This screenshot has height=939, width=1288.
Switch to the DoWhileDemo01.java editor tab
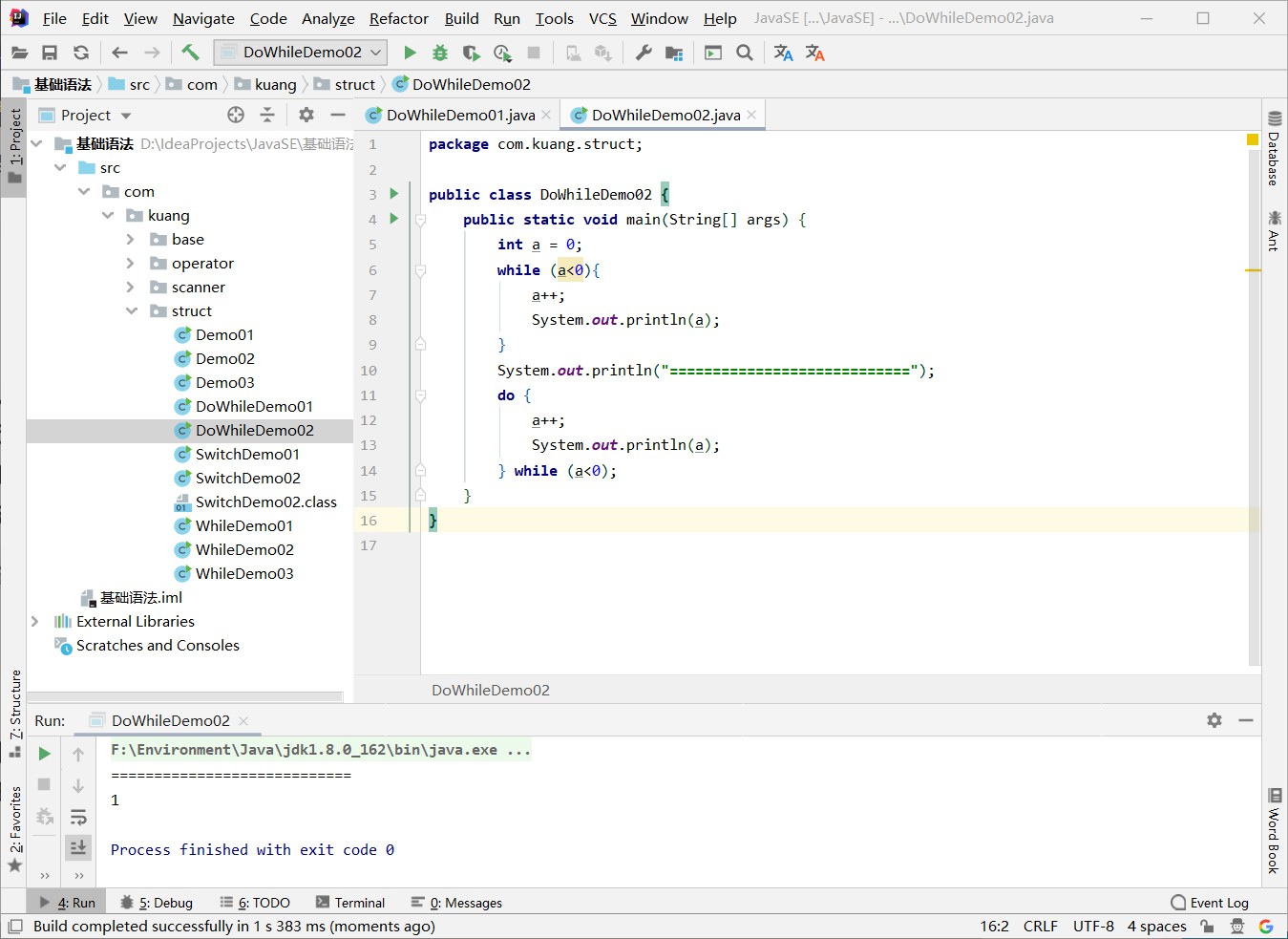(x=459, y=115)
